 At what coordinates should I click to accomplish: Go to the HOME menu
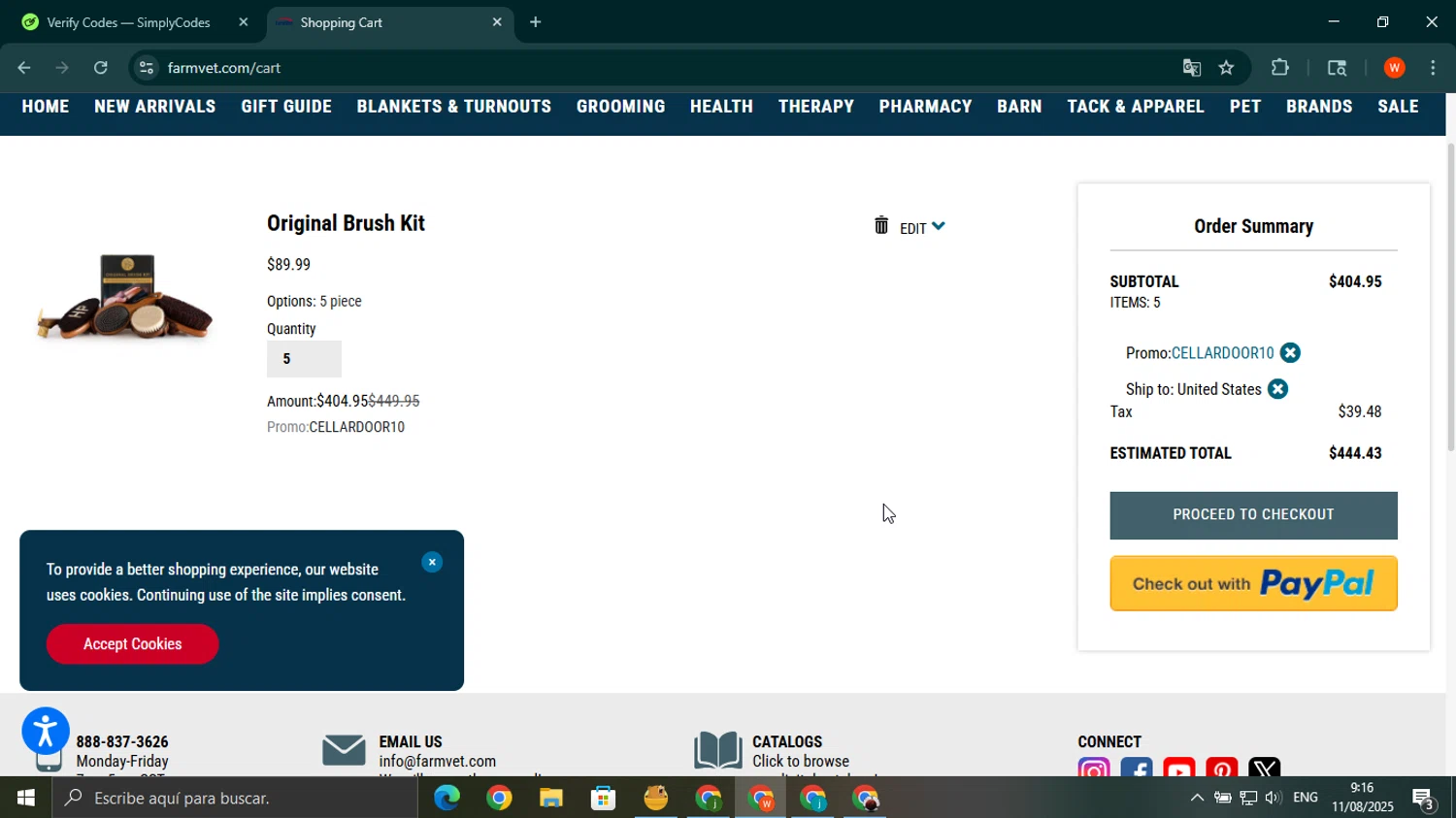[46, 107]
